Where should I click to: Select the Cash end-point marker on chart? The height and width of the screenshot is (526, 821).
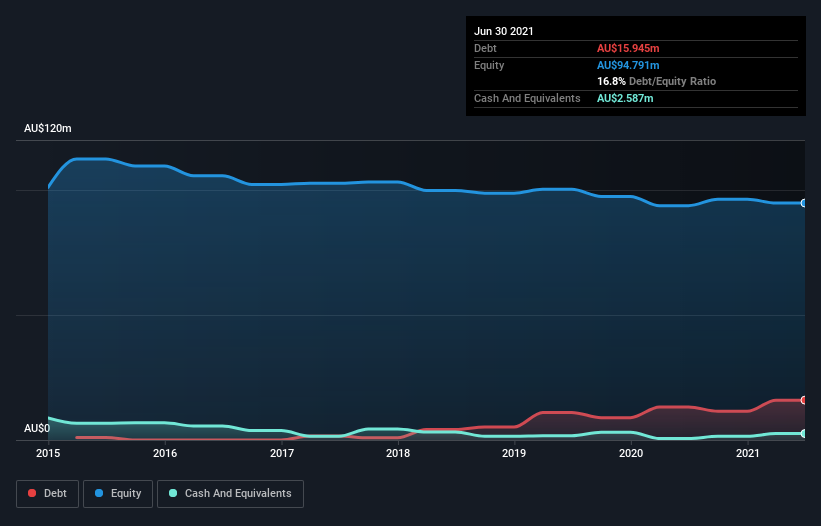click(804, 433)
